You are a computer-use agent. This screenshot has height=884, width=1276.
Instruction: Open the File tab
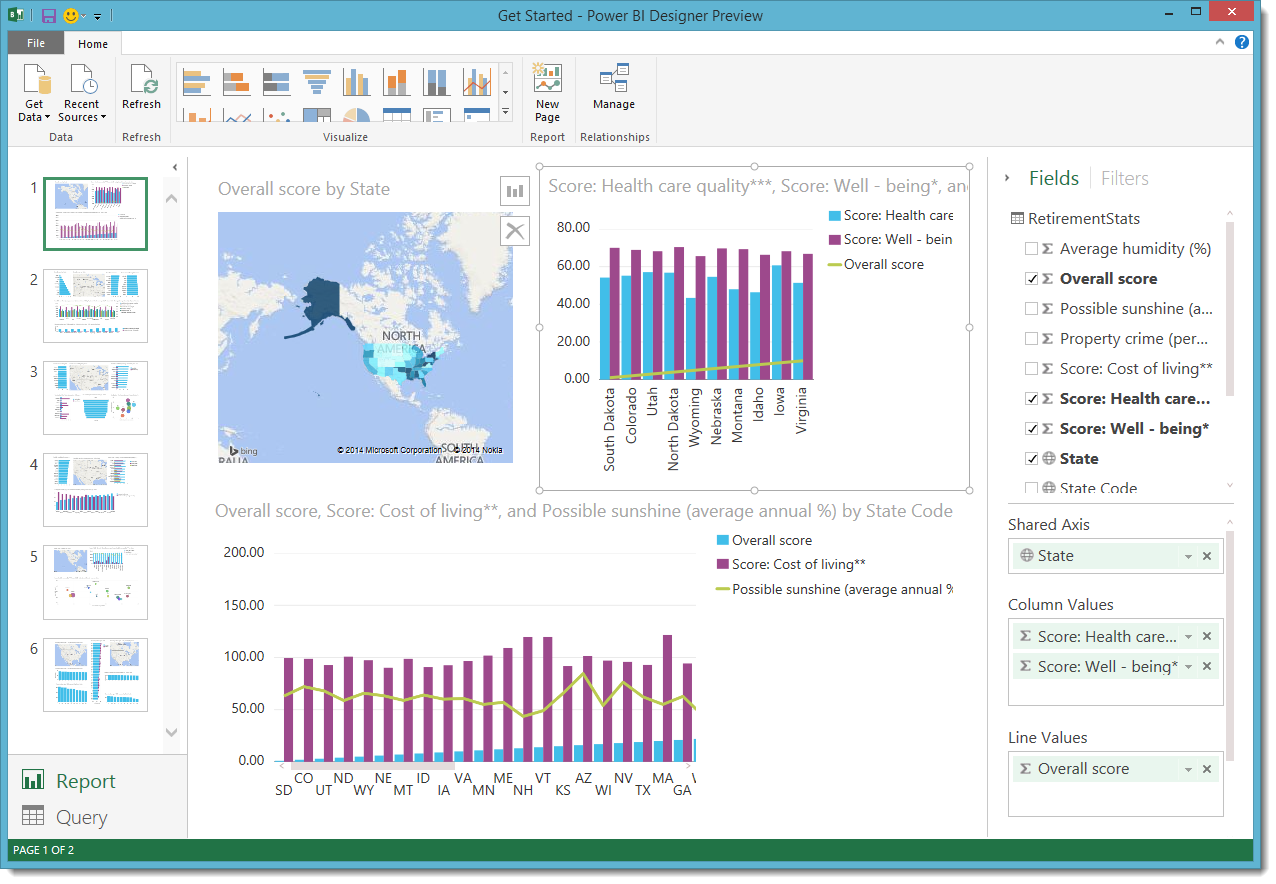pos(36,43)
